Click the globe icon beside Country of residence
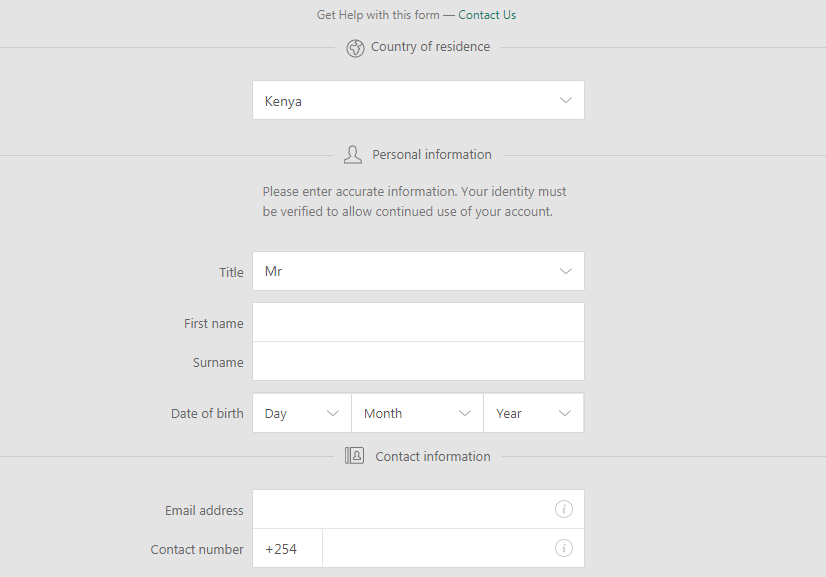The width and height of the screenshot is (826, 577). pyautogui.click(x=355, y=48)
